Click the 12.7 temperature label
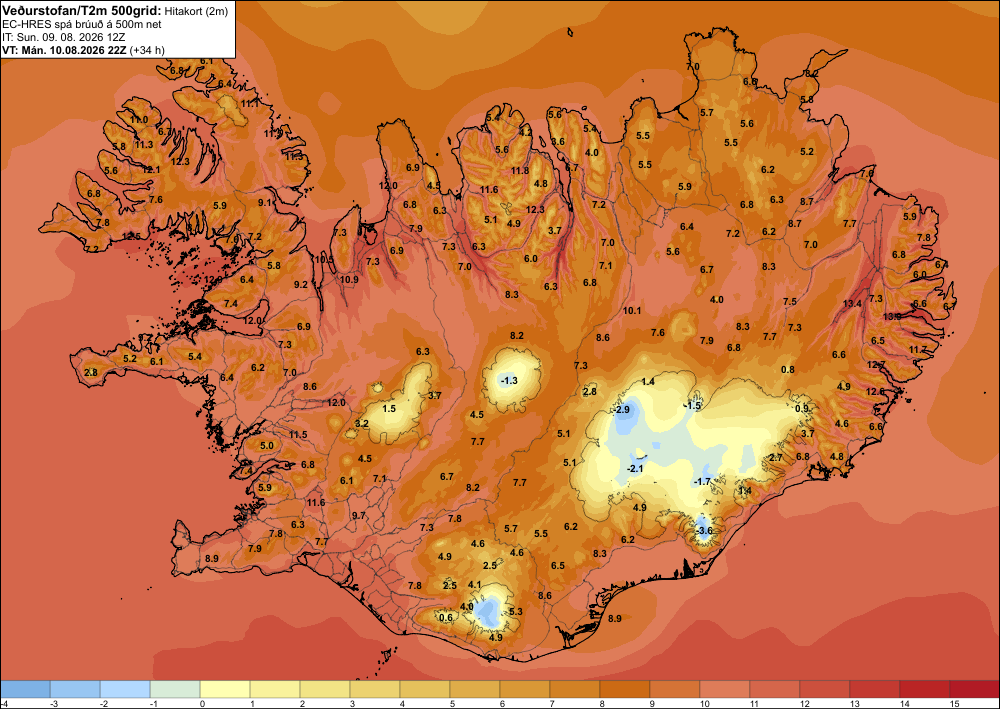 [876, 365]
